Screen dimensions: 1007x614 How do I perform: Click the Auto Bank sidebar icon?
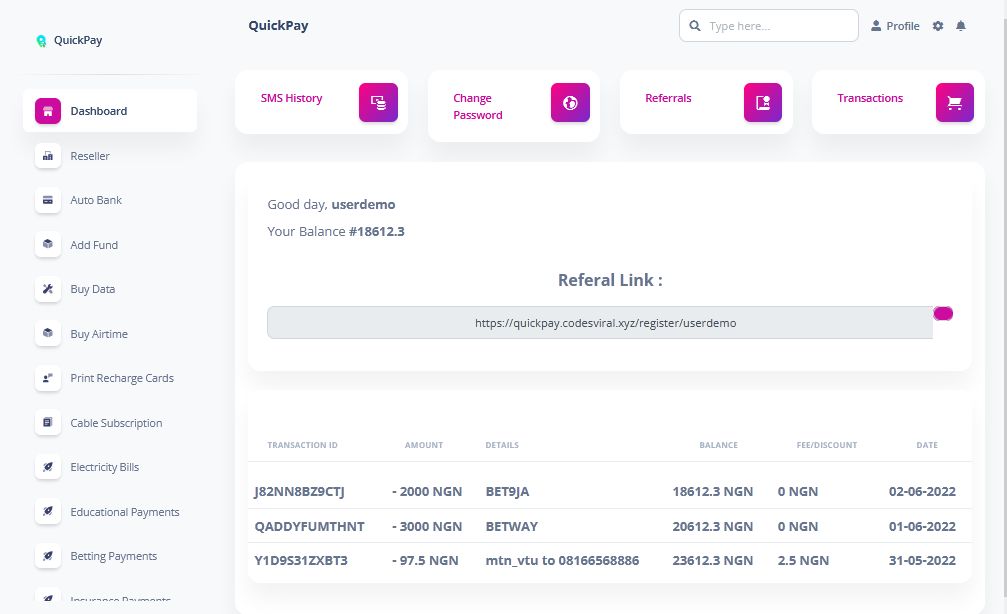click(47, 200)
